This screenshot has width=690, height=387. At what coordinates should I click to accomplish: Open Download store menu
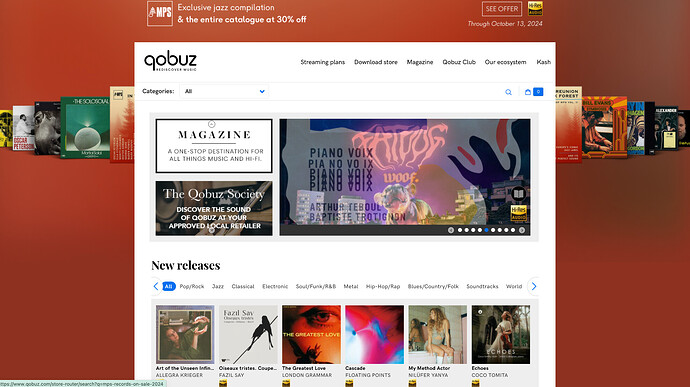376,62
